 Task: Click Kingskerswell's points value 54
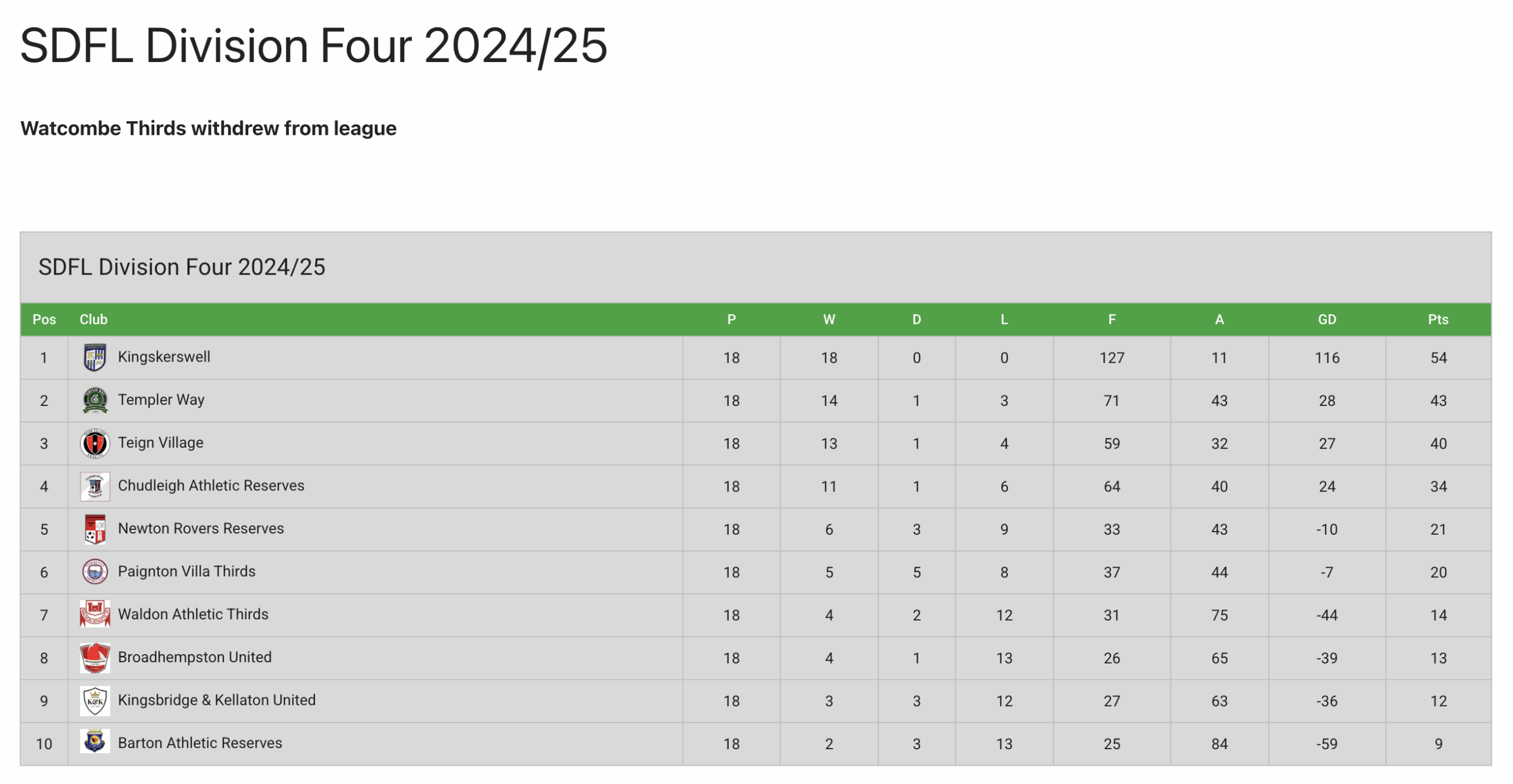pos(1438,357)
